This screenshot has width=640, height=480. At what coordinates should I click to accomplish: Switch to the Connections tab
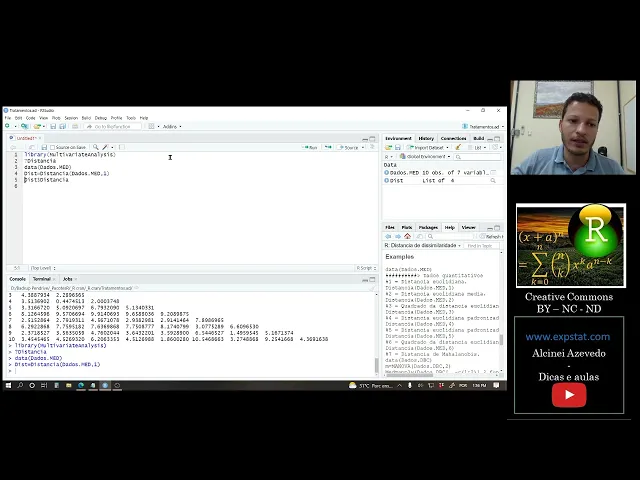click(453, 138)
